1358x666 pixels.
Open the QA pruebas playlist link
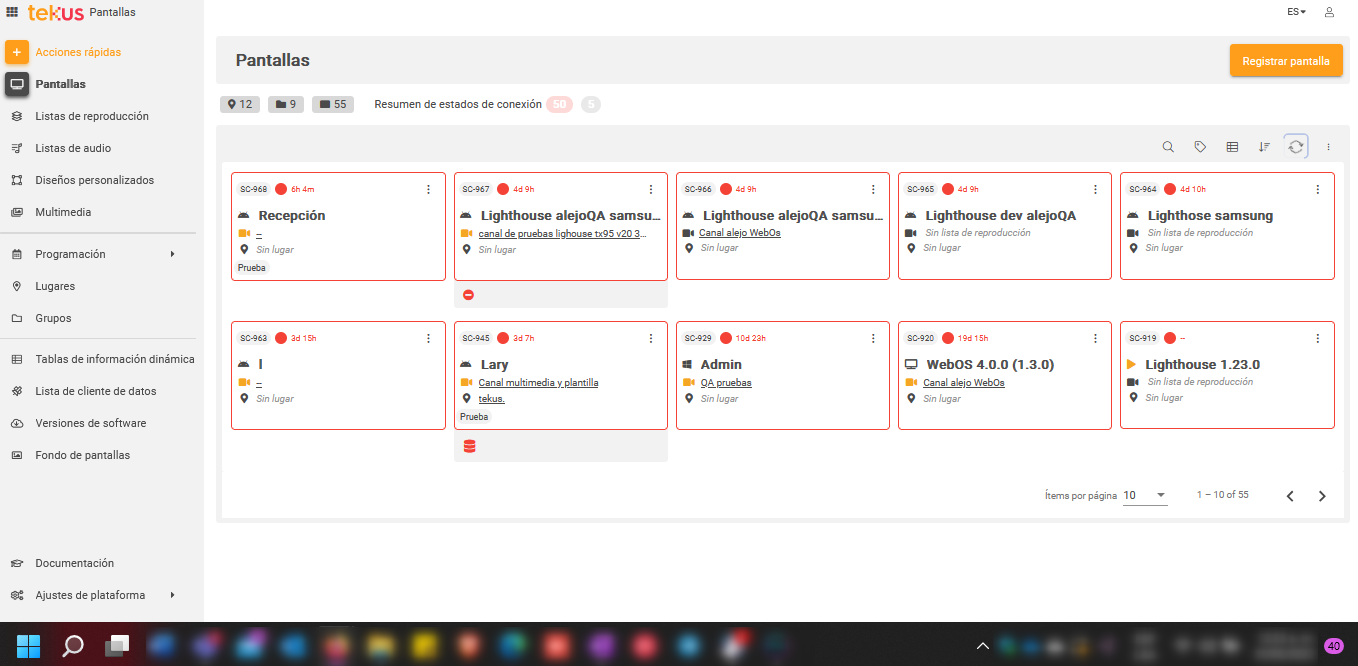[x=726, y=383]
